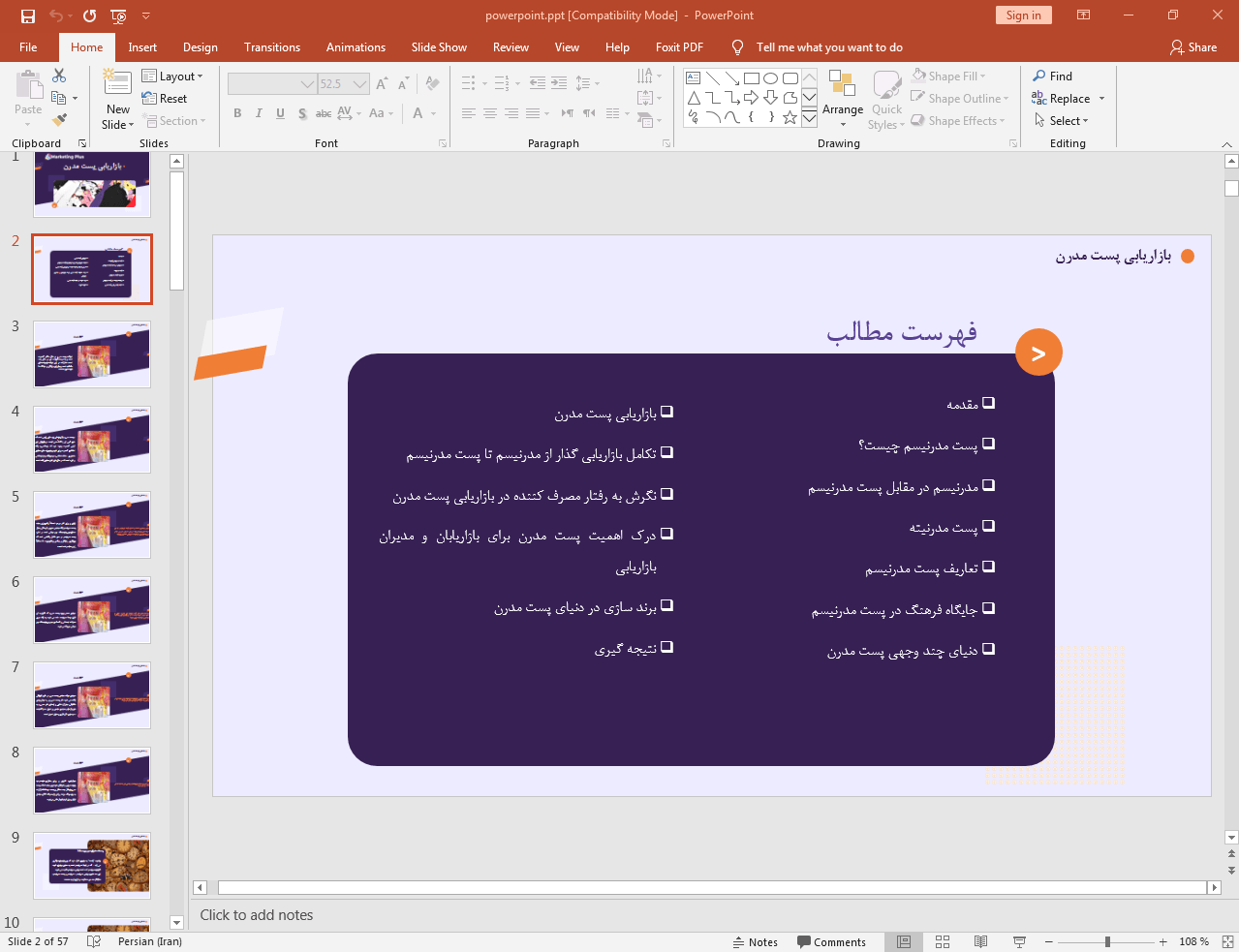Click the New Slide icon
Screen dimensions: 1239x952
[117, 84]
